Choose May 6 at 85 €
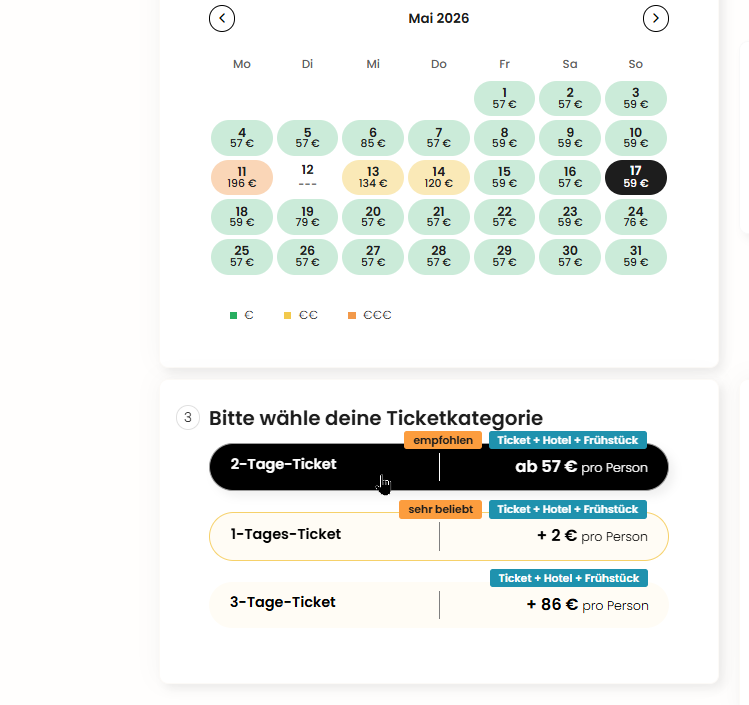Screen dimensions: 749x705 tap(373, 138)
